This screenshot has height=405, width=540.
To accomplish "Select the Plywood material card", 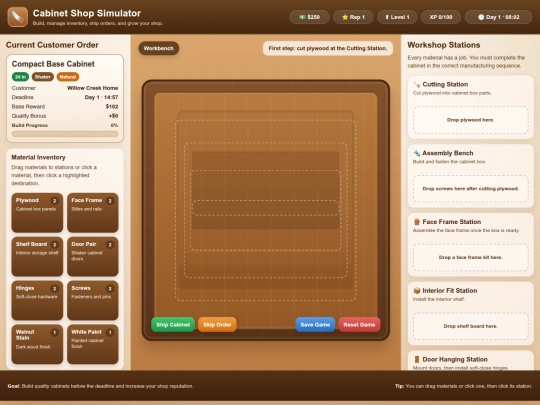I will [x=37, y=212].
